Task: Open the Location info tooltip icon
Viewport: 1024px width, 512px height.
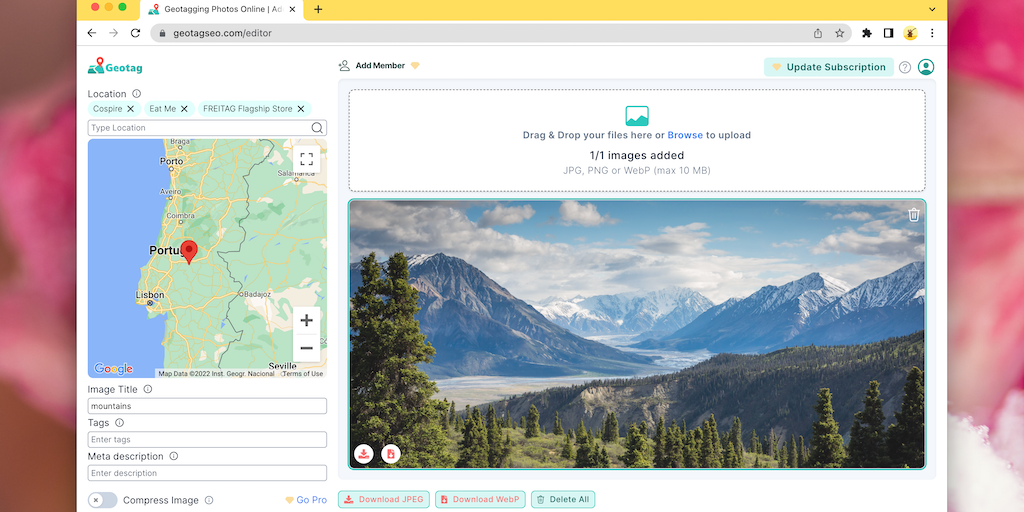Action: point(136,93)
